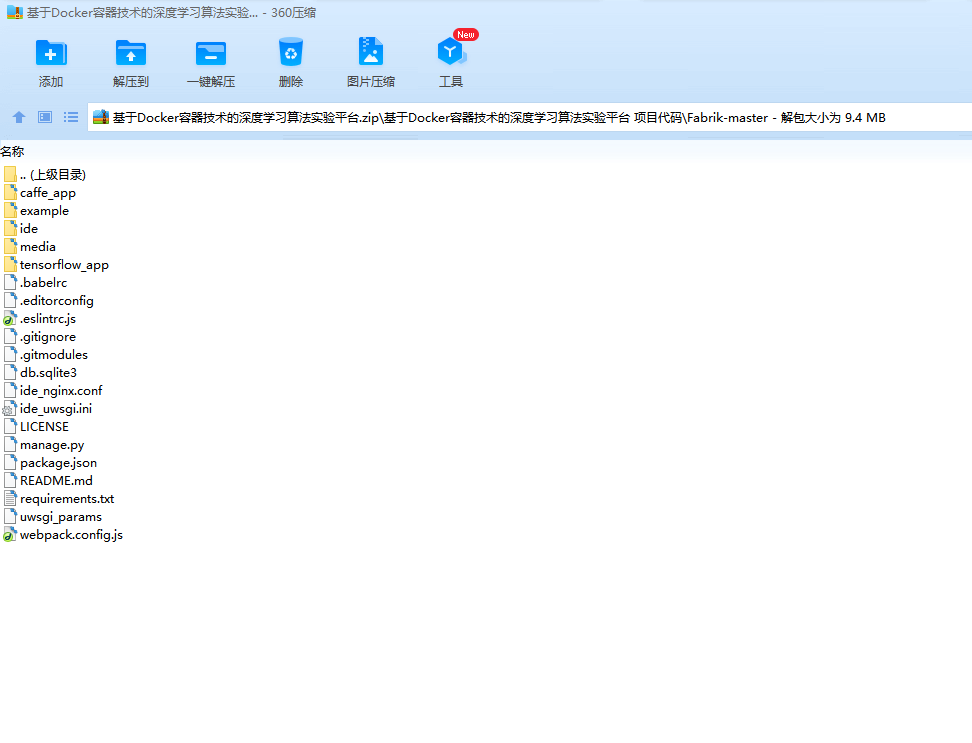The image size is (972, 743).
Task: Select the .babelrc file name
Action: 43,282
